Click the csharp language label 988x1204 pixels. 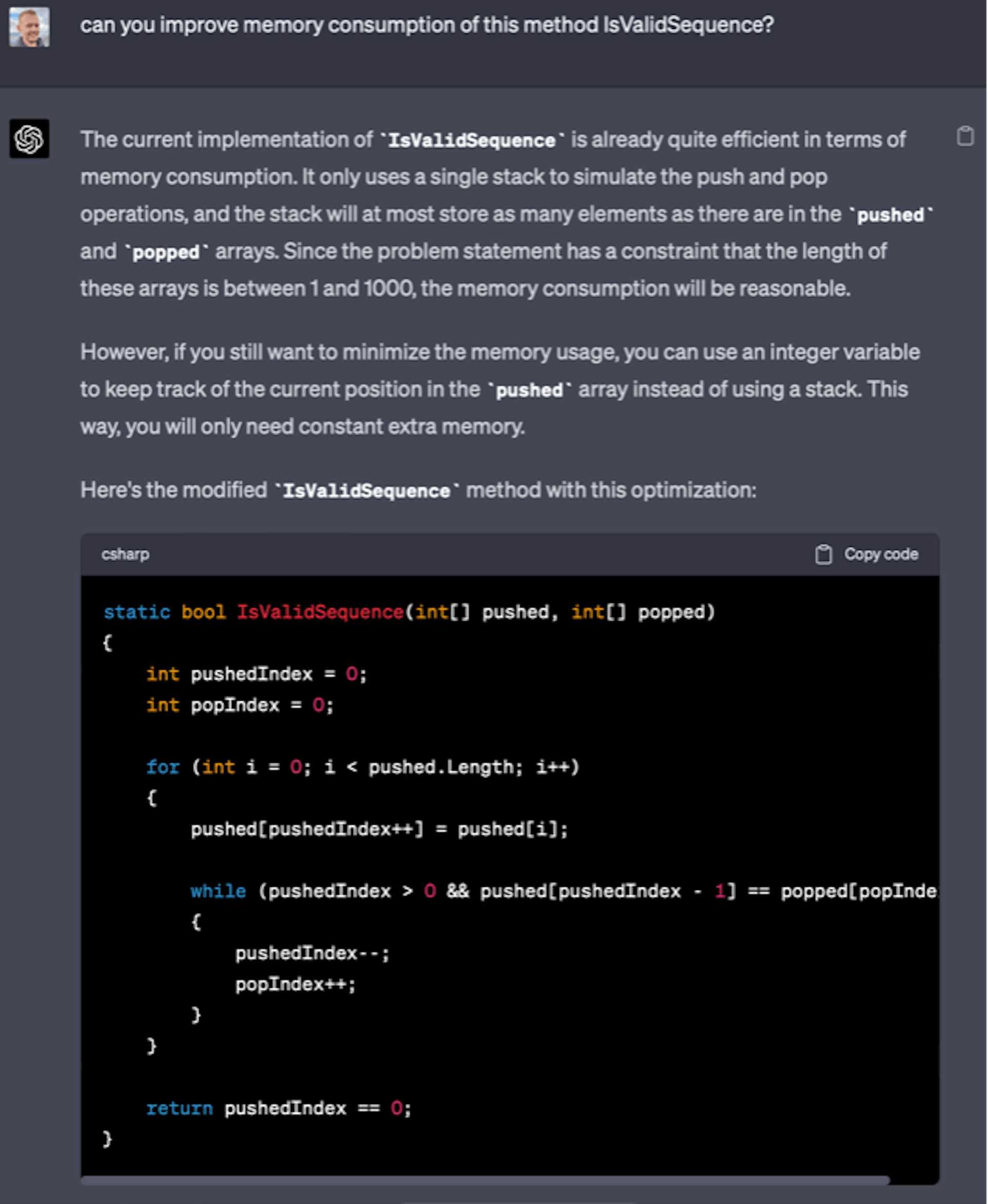click(x=125, y=554)
